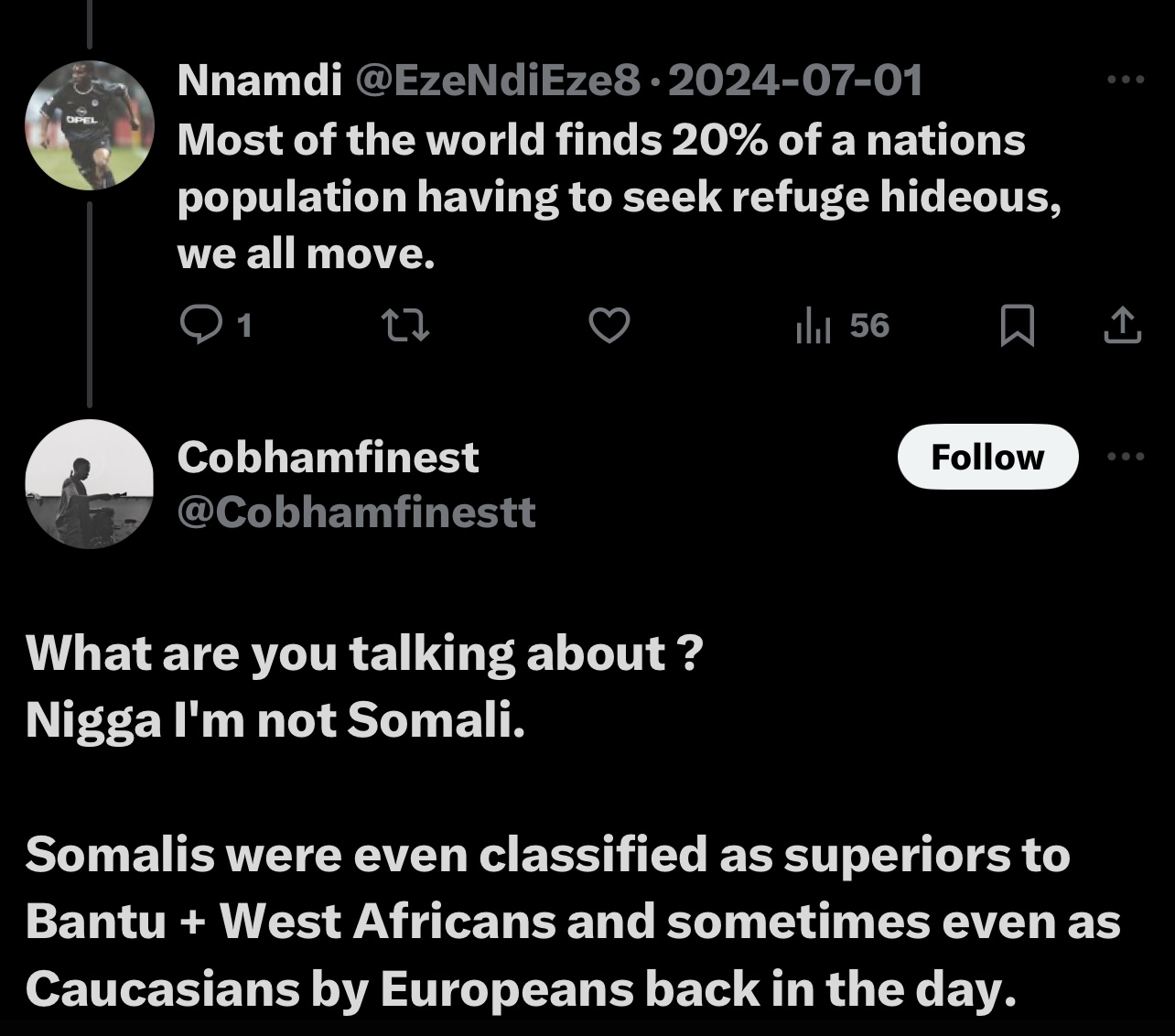Follow the Cobhamfinest account

(987, 457)
